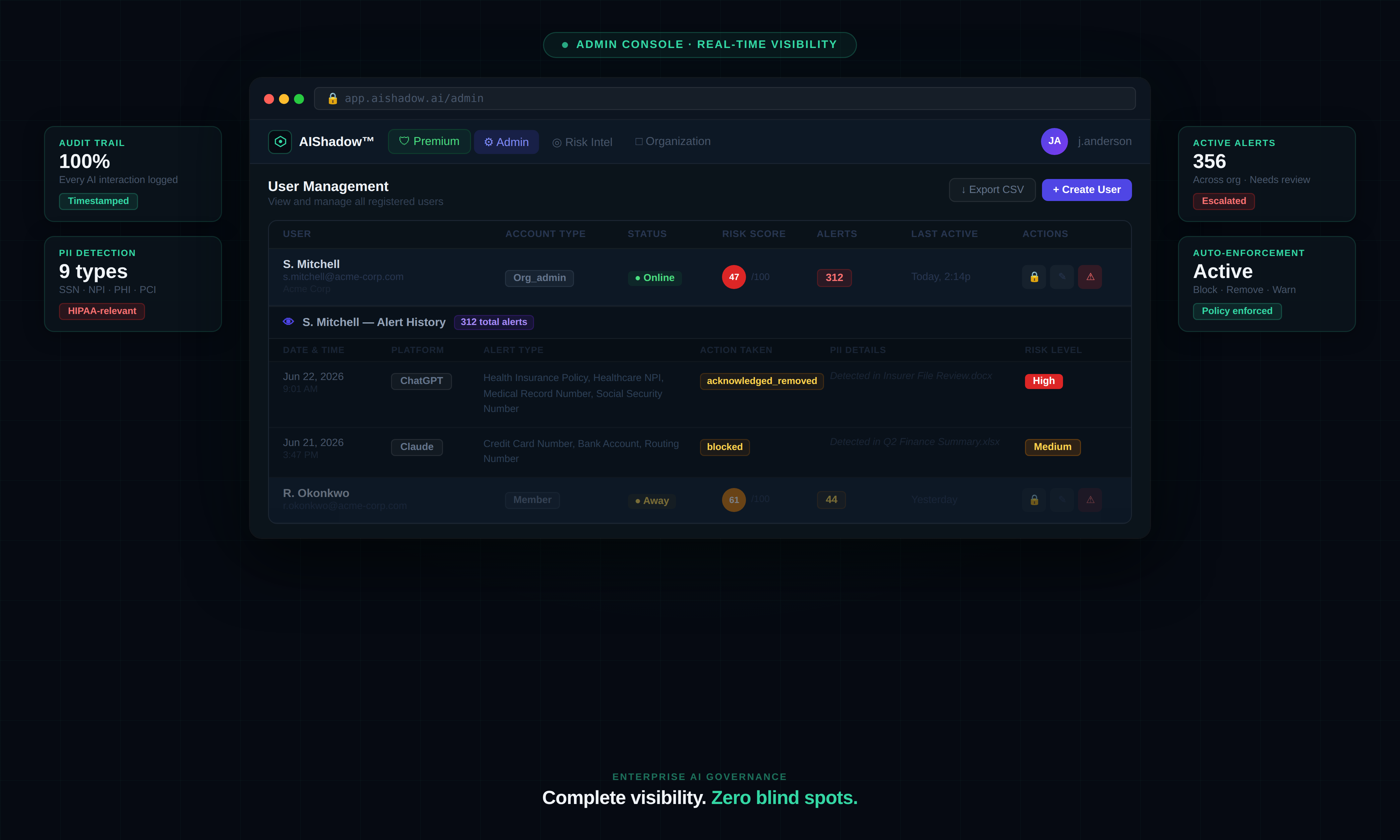Click the Timestamped tag on Audit Trail card
This screenshot has height=840, width=1400.
point(98,201)
